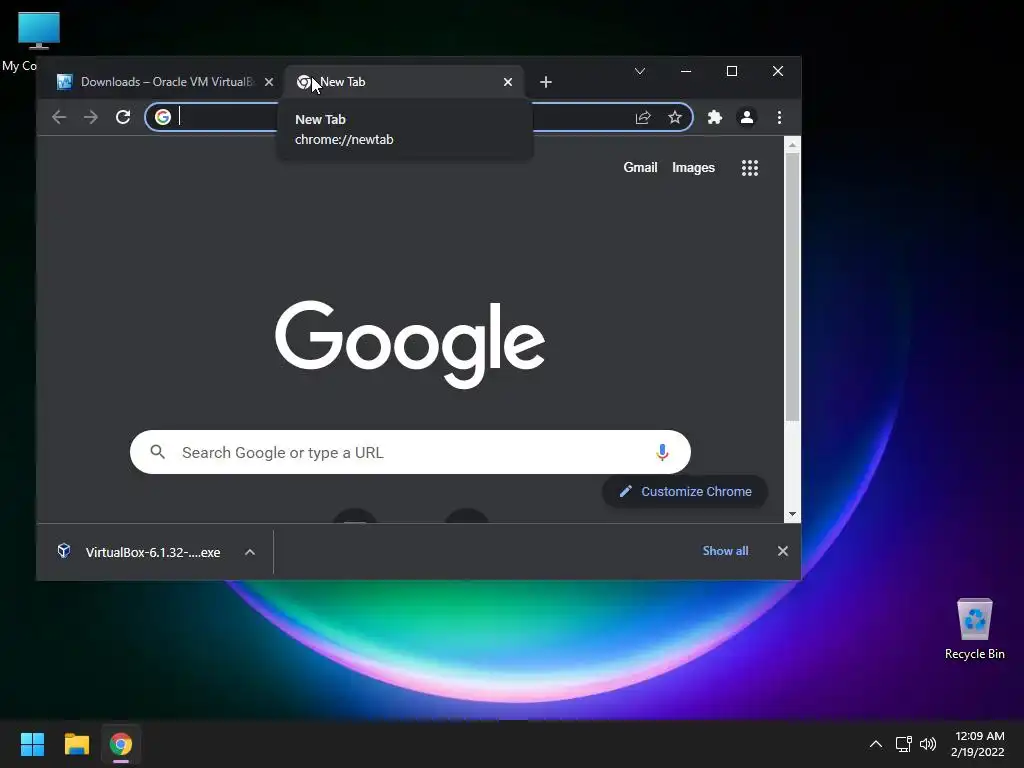The width and height of the screenshot is (1024, 768).
Task: Click Show all downloads
Action: coord(725,551)
